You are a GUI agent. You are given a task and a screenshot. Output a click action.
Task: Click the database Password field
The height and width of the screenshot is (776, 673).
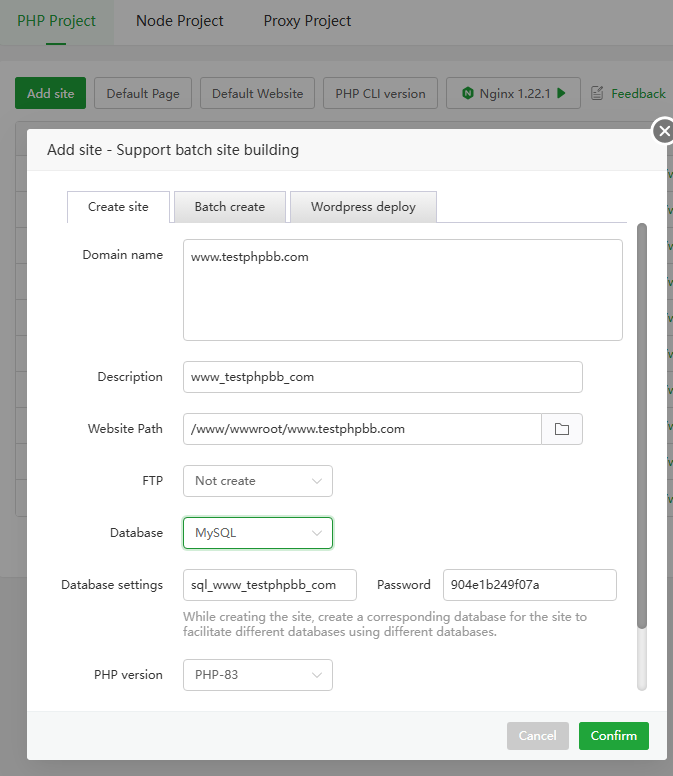(x=529, y=585)
